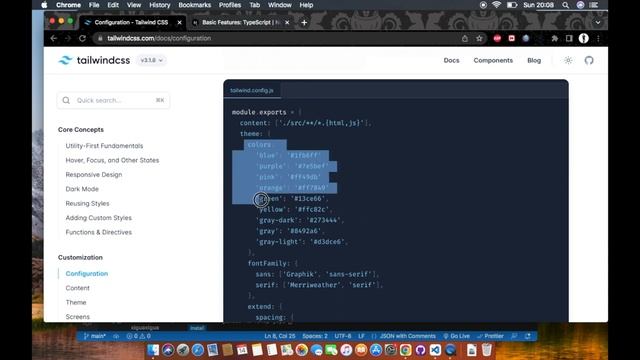Open Adding Custom Styles page

[x=98, y=218]
